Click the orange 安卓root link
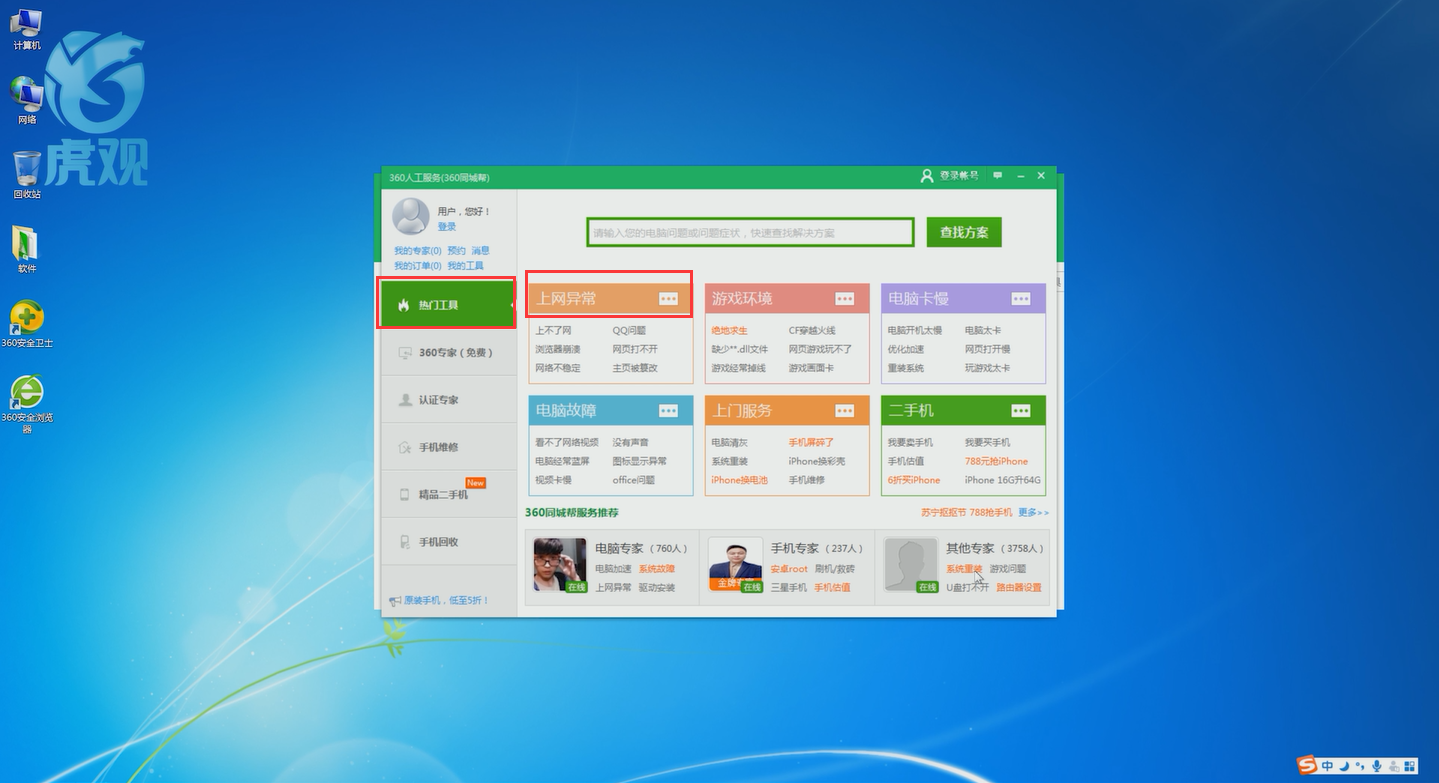 pyautogui.click(x=788, y=569)
